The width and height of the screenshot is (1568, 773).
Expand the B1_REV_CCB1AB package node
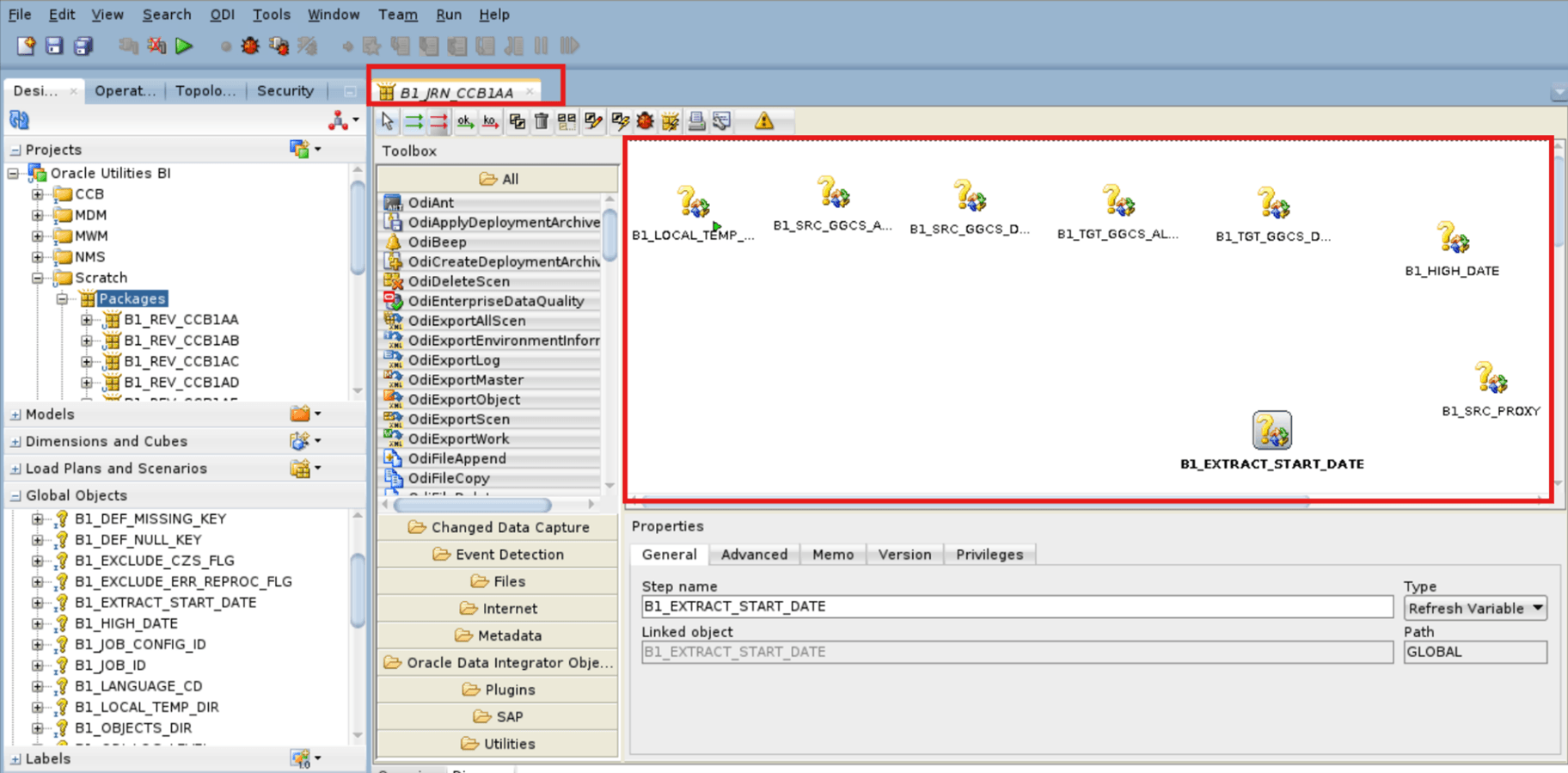pyautogui.click(x=87, y=340)
